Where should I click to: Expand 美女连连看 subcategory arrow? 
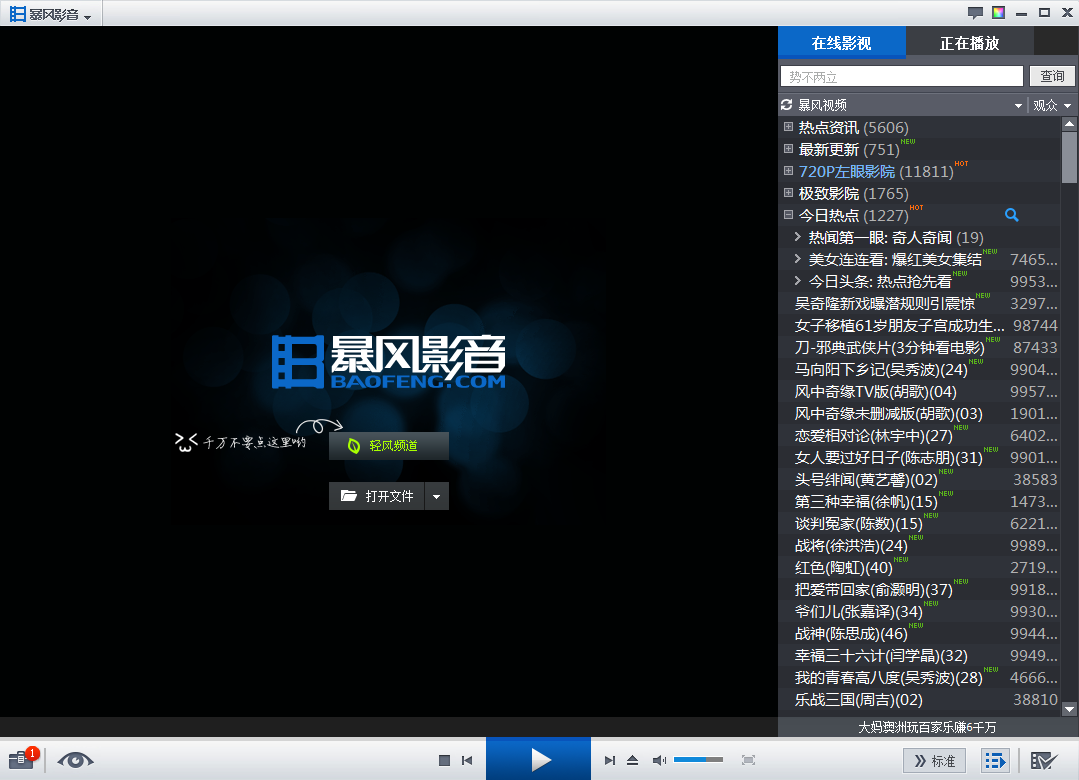[x=798, y=259]
